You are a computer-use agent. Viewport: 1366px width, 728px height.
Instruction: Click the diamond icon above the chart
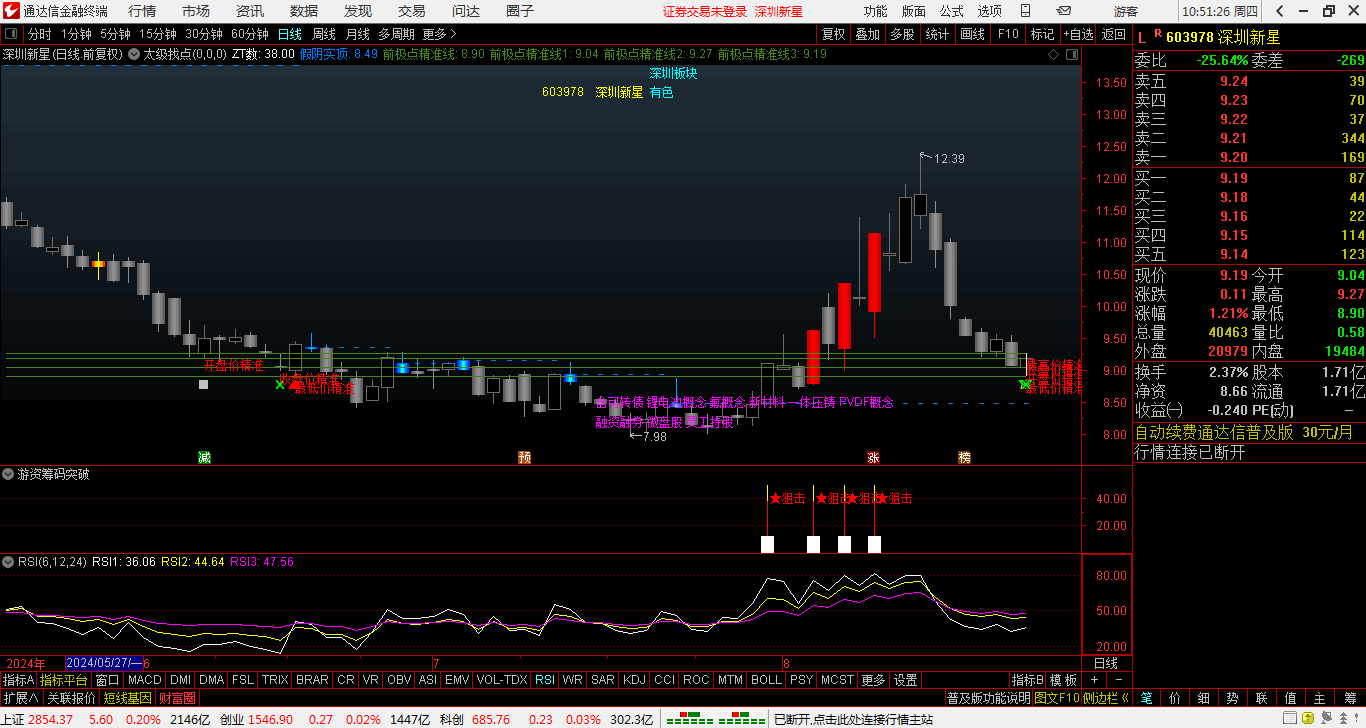(1053, 55)
